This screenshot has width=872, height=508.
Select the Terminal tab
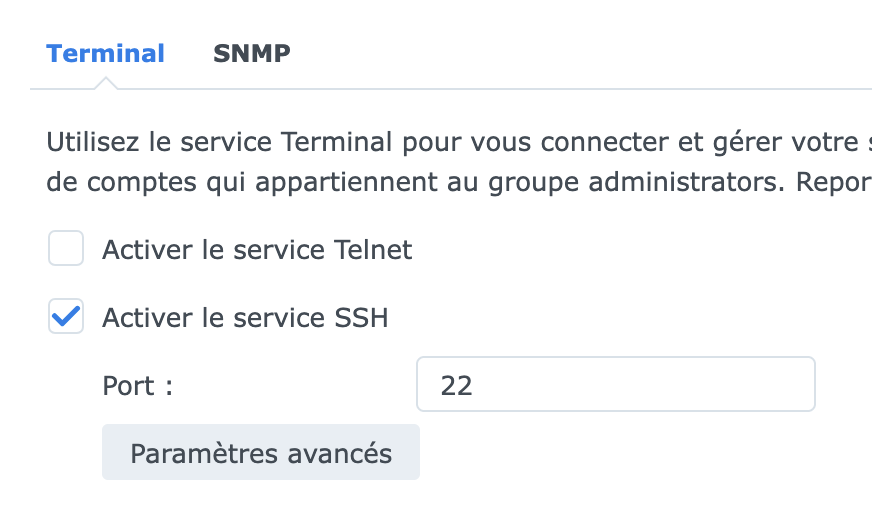[105, 54]
